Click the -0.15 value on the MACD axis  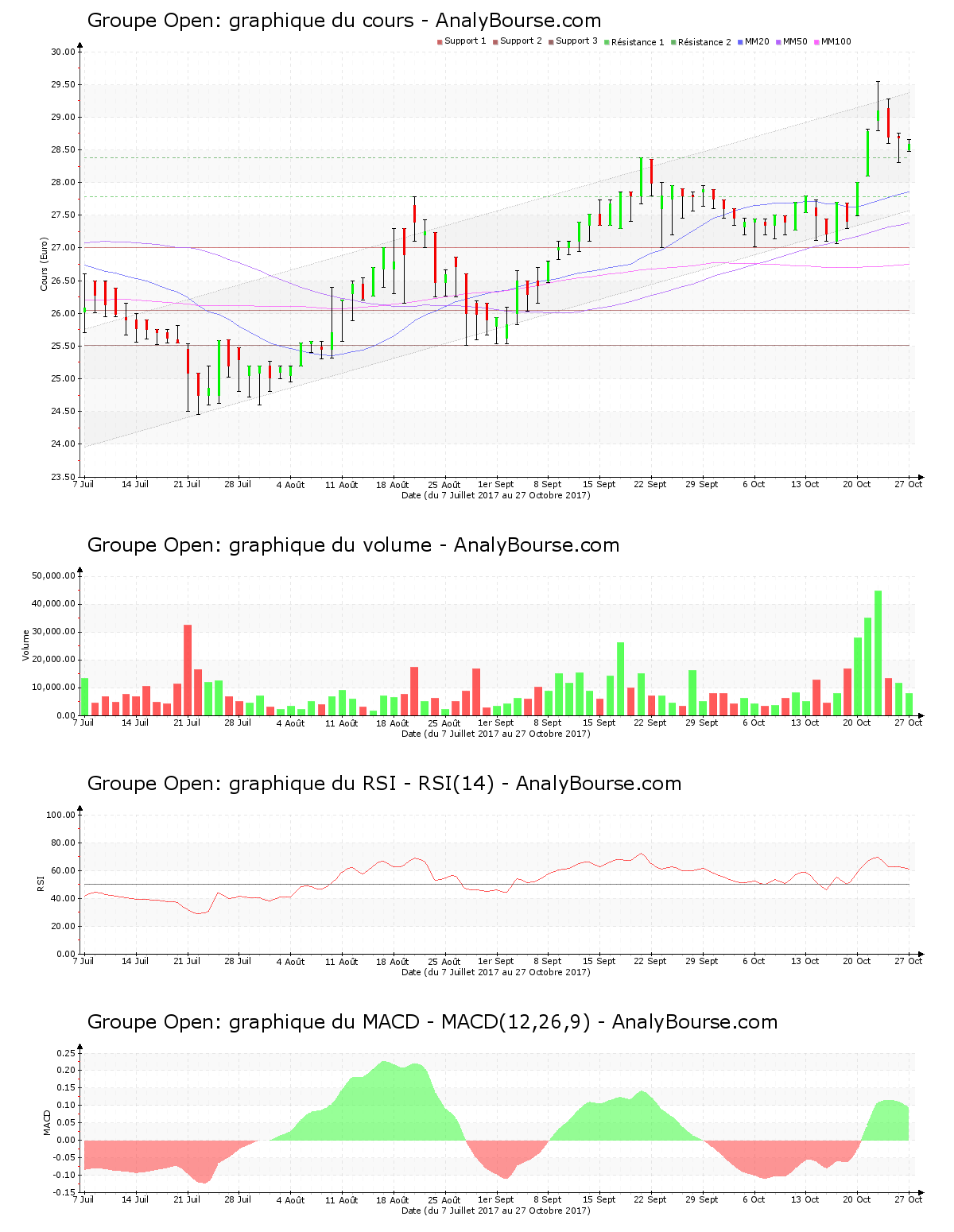click(65, 1192)
